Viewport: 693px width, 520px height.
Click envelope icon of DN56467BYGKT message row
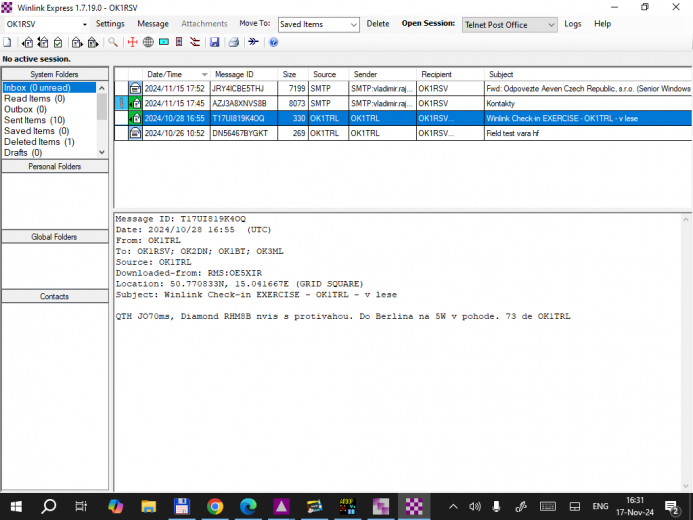coord(135,133)
